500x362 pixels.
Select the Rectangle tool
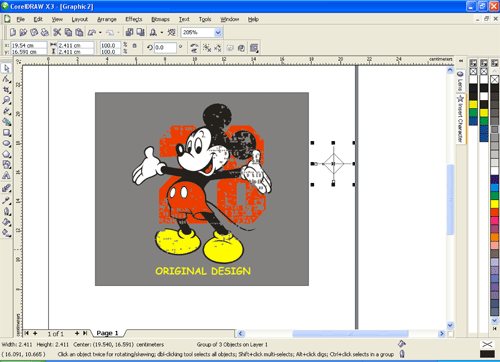pos(6,133)
